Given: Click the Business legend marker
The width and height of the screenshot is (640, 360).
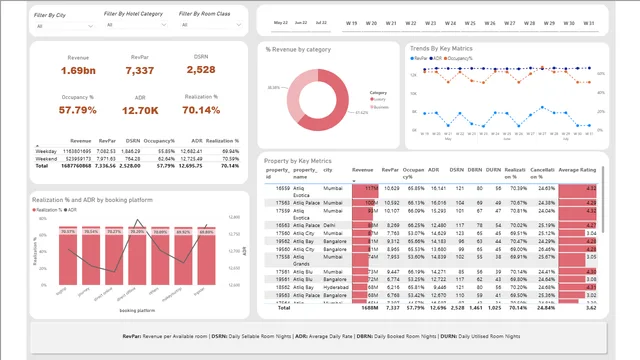Looking at the screenshot, I should click(x=372, y=107).
